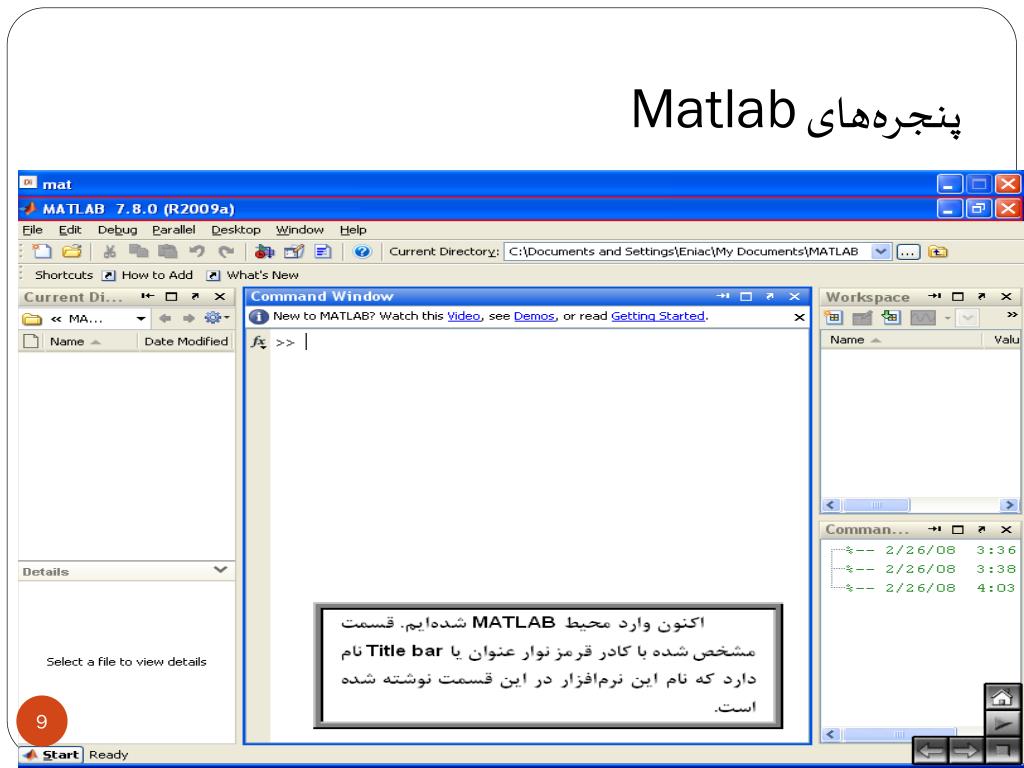This screenshot has width=1024, height=768.
Task: Open the Profiler toolbar icon
Action: (323, 251)
